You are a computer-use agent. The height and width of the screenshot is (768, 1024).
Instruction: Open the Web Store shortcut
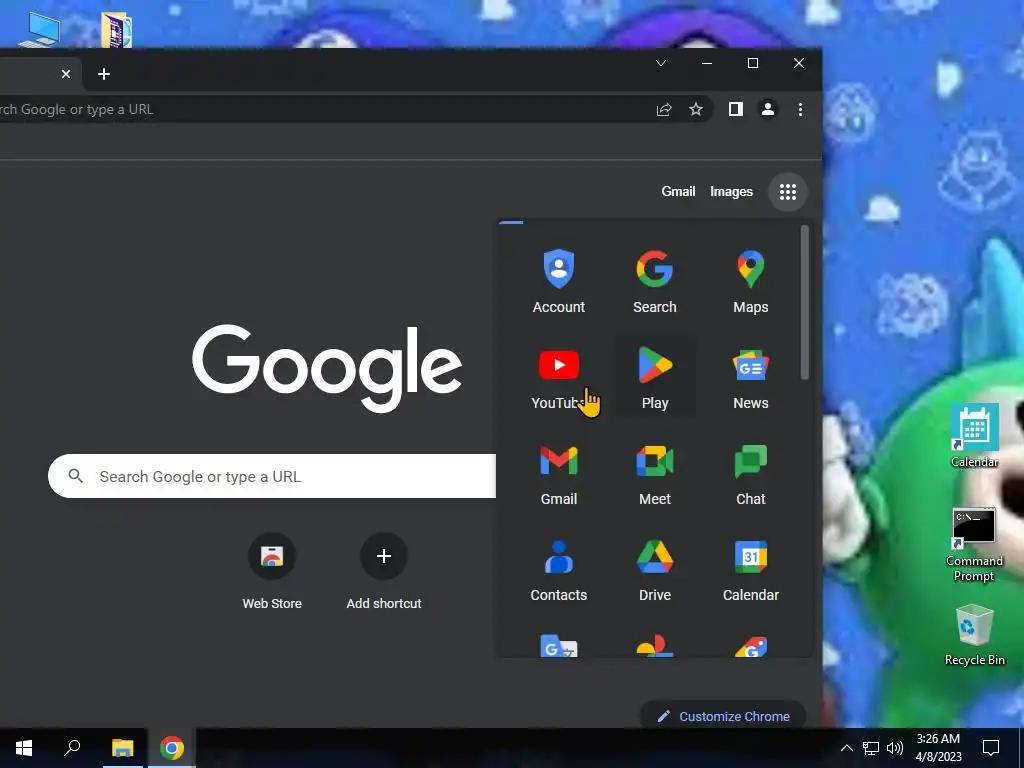pos(272,571)
